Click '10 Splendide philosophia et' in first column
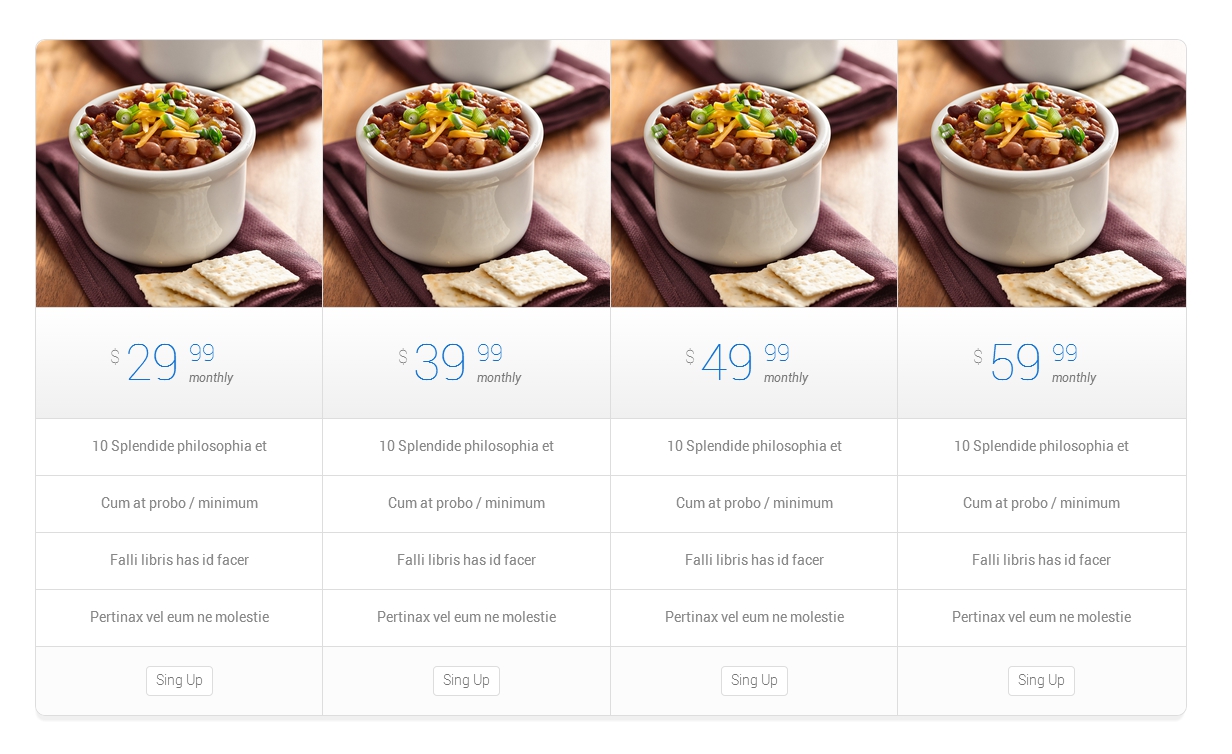Viewport: 1232px width, 754px height. click(x=179, y=446)
